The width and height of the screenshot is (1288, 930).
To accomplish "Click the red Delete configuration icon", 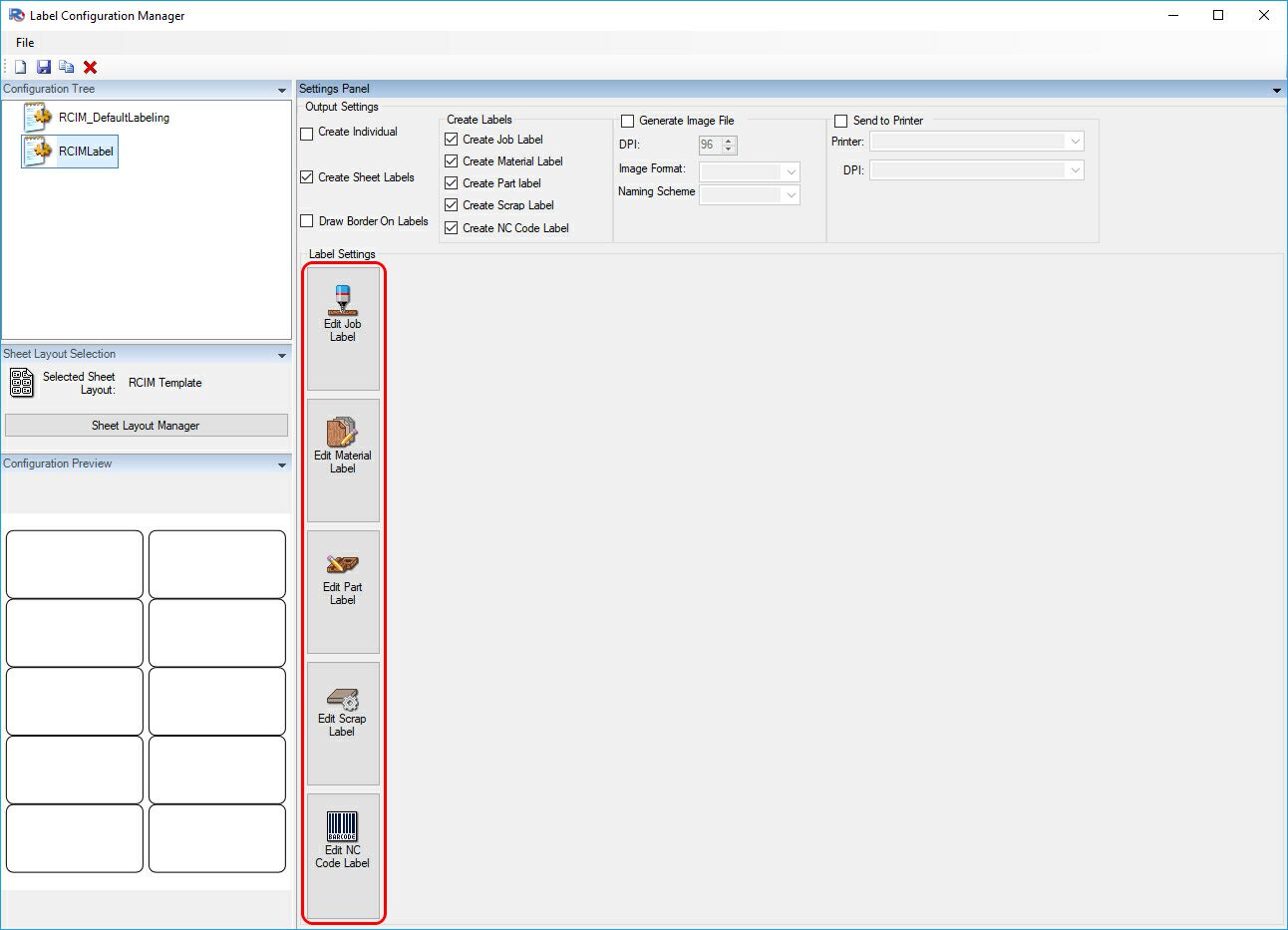I will (x=90, y=66).
